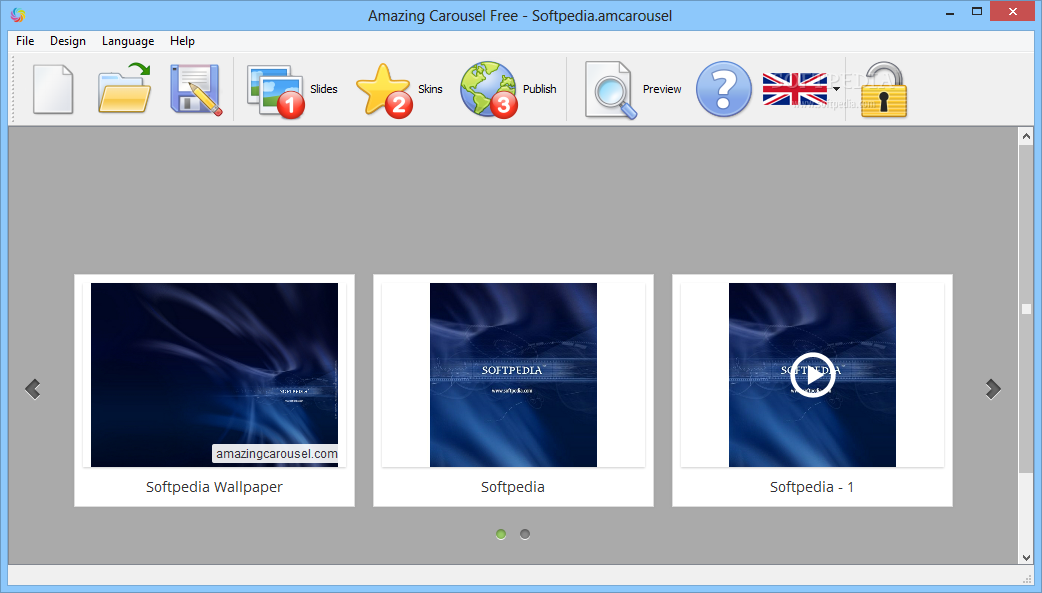Select the first green pagination dot
Viewport: 1042px width, 593px height.
[x=501, y=534]
